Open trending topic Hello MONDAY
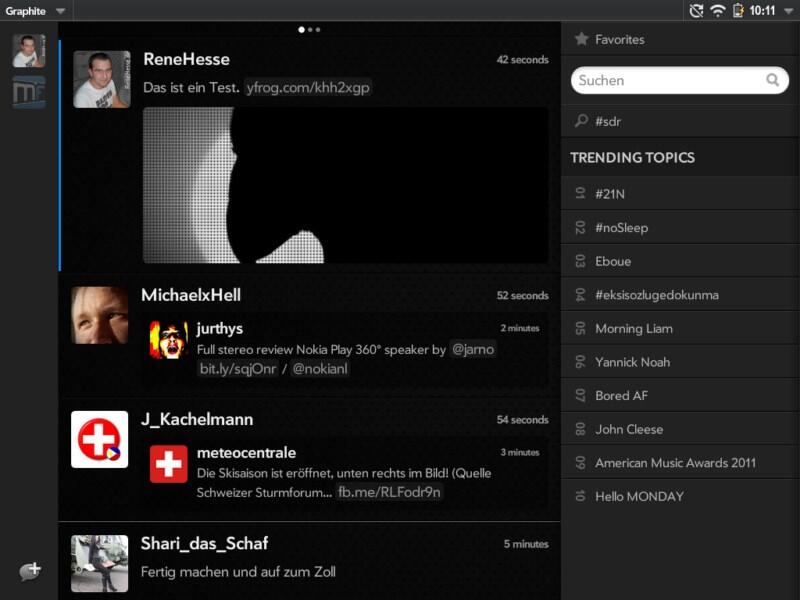This screenshot has height=600, width=800. click(x=680, y=496)
